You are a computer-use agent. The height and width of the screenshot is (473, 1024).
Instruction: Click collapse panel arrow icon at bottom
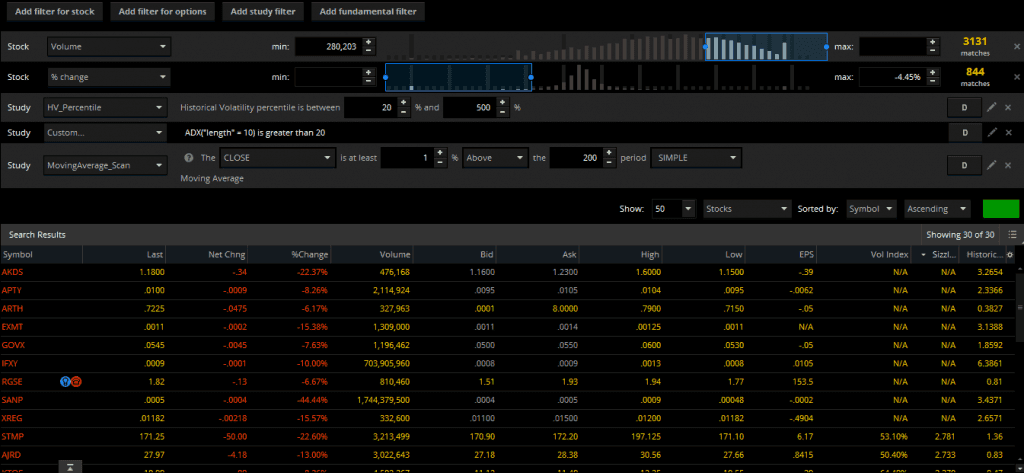(x=70, y=466)
